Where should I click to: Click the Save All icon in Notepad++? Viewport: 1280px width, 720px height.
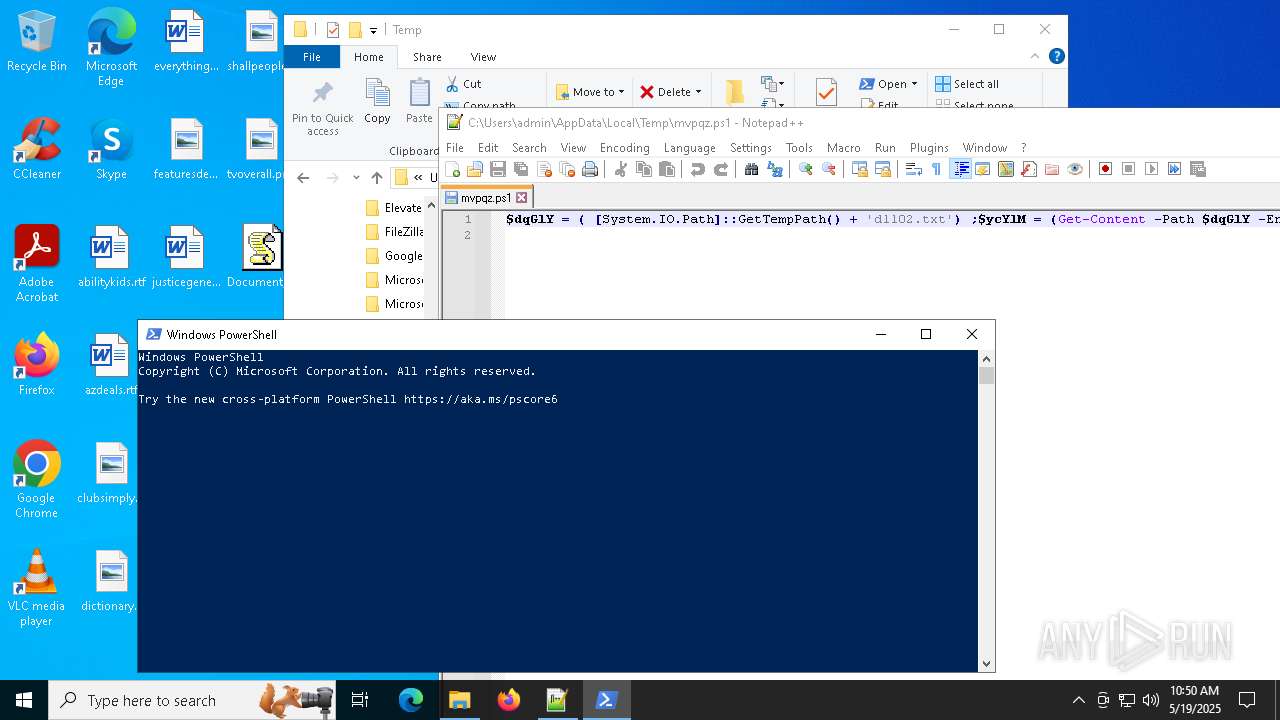[521, 169]
